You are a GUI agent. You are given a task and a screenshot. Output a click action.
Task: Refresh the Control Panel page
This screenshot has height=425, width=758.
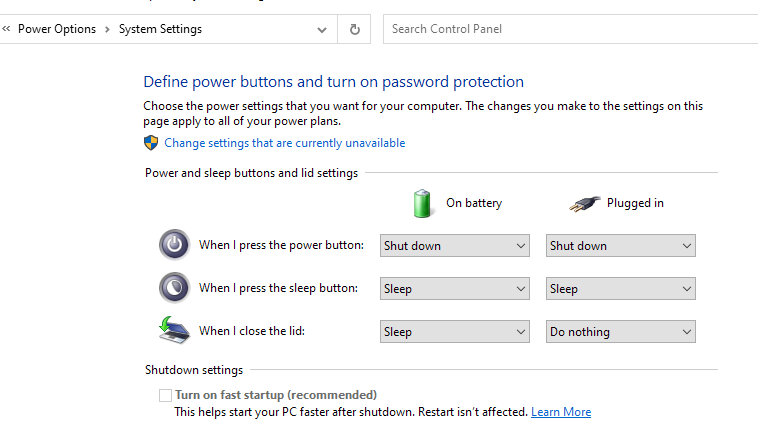(354, 29)
